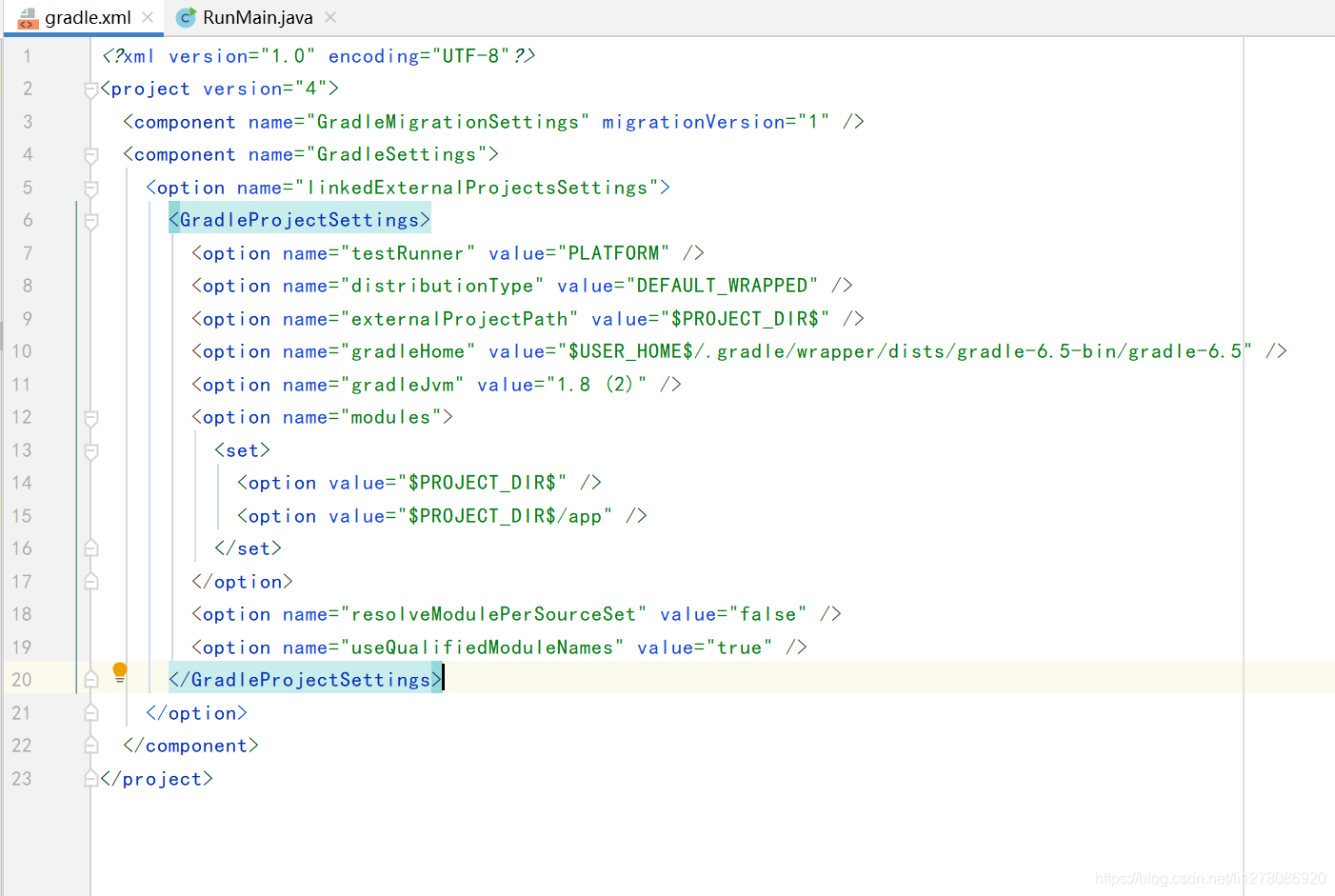Click the closing option tag on line 21

click(x=197, y=713)
